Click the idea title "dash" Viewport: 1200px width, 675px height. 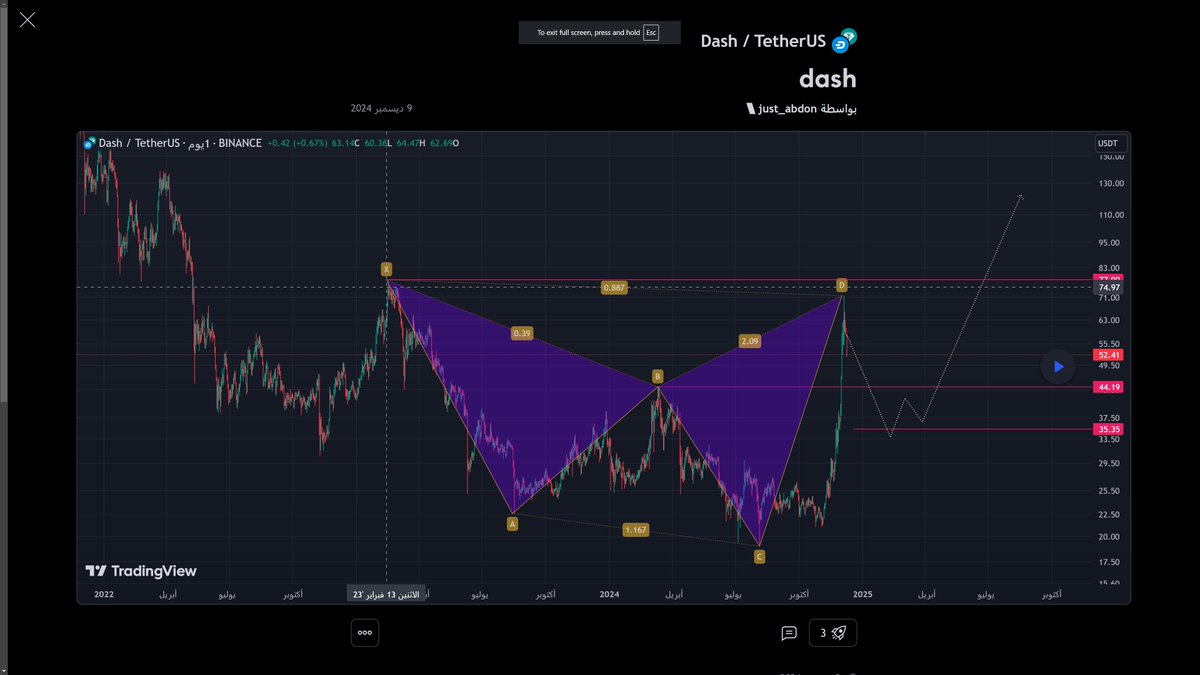[828, 78]
